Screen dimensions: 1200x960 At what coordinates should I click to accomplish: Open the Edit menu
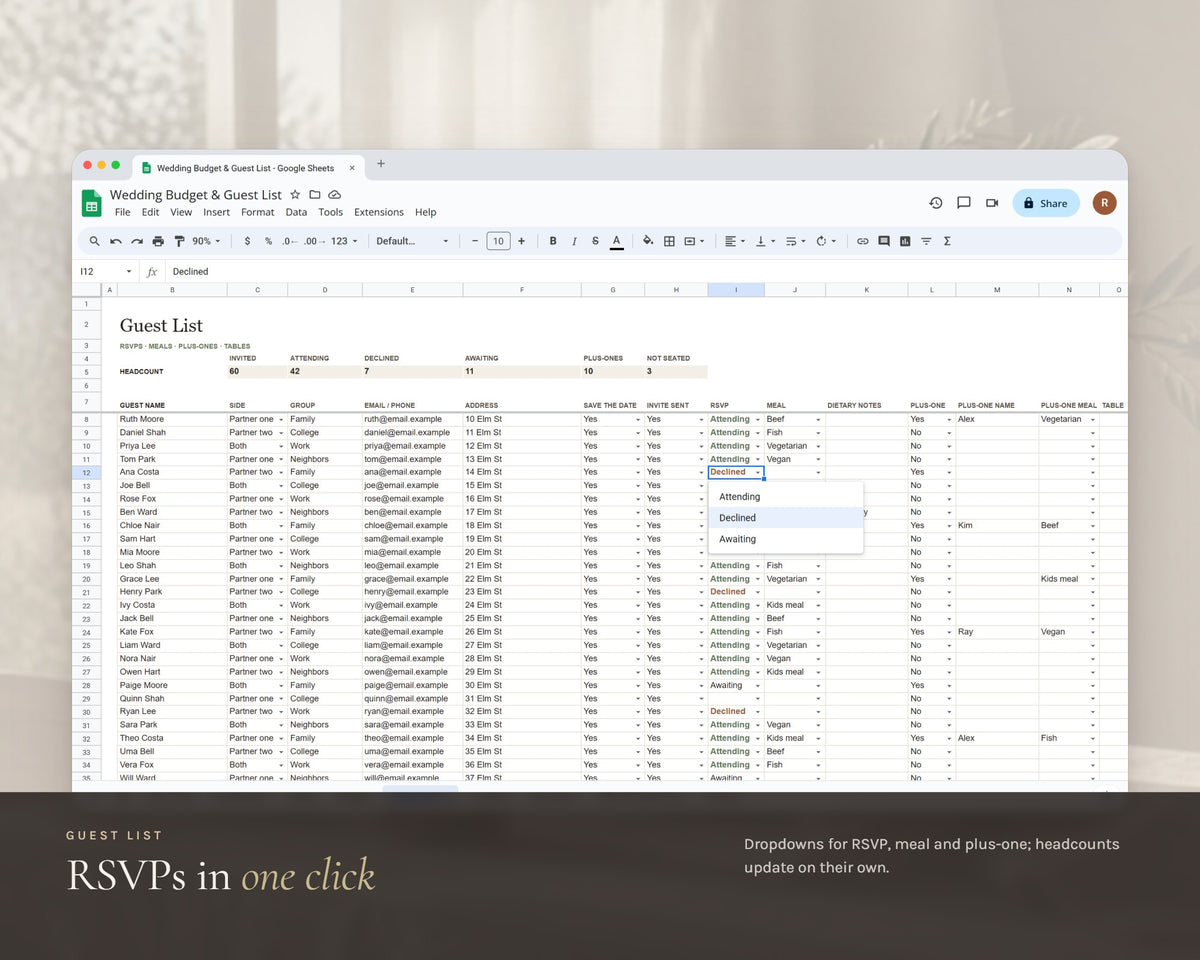[x=150, y=212]
